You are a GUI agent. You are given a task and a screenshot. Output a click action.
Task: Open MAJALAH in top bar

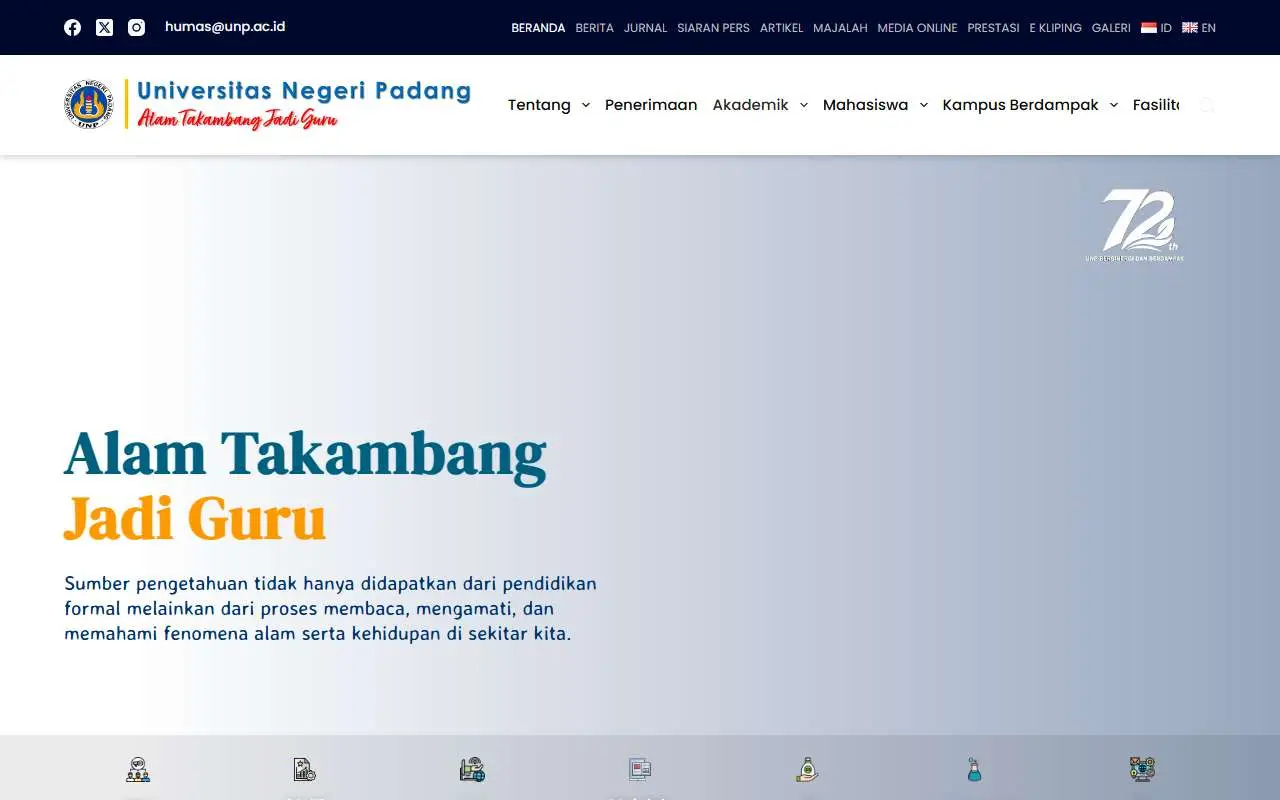[840, 28]
